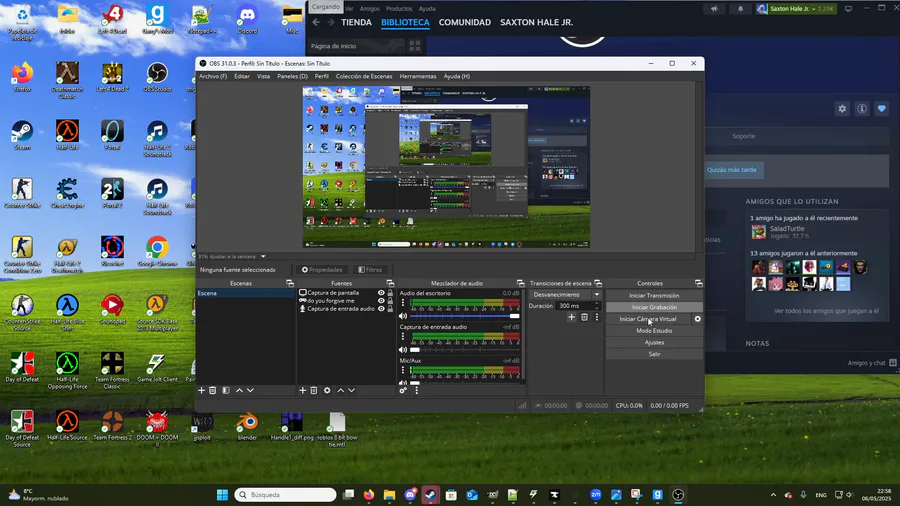Add a scene transition with plus icon
The width and height of the screenshot is (900, 506).
[x=571, y=317]
